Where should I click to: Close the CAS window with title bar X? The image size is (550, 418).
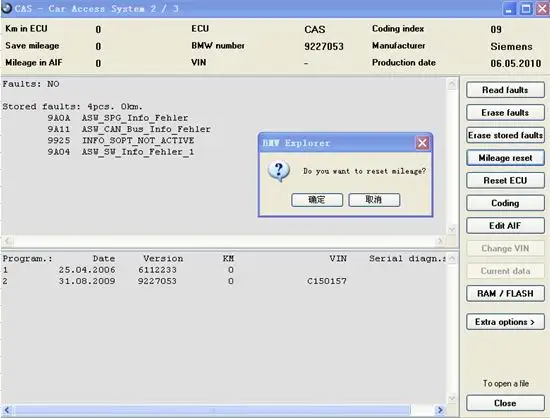542,9
